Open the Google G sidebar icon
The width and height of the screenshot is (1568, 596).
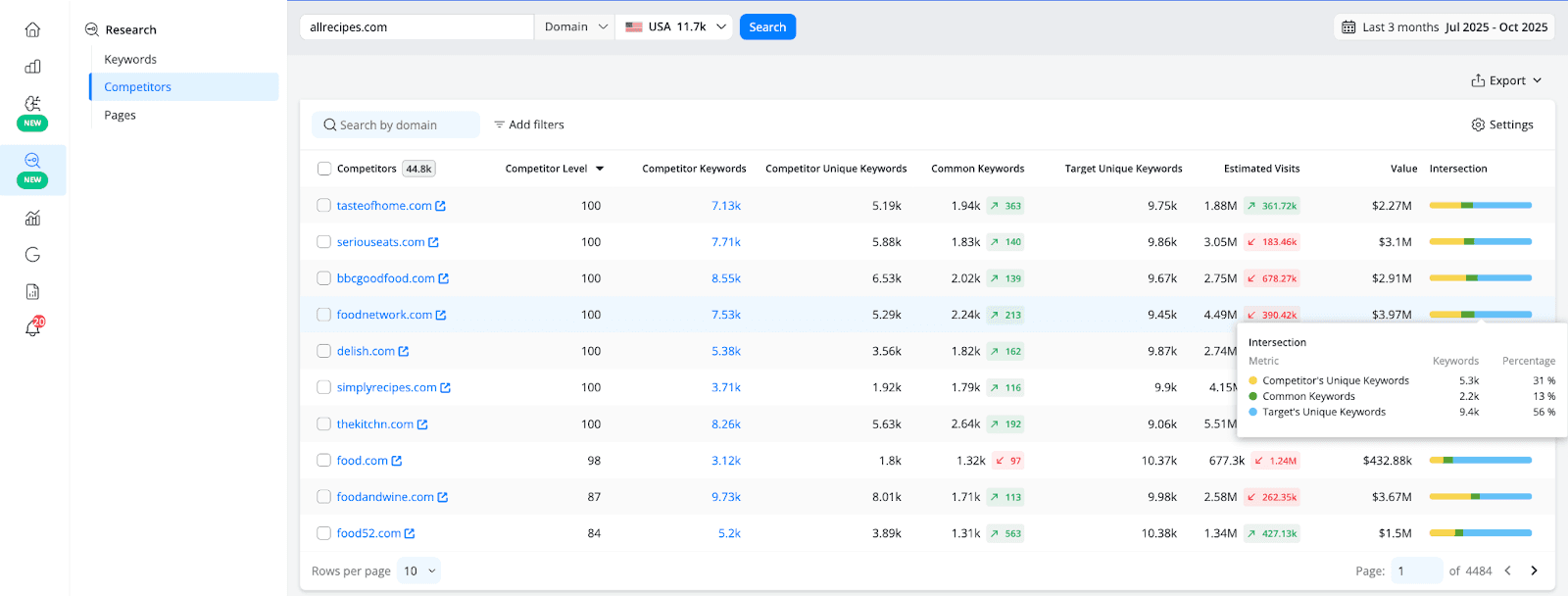pyautogui.click(x=32, y=255)
